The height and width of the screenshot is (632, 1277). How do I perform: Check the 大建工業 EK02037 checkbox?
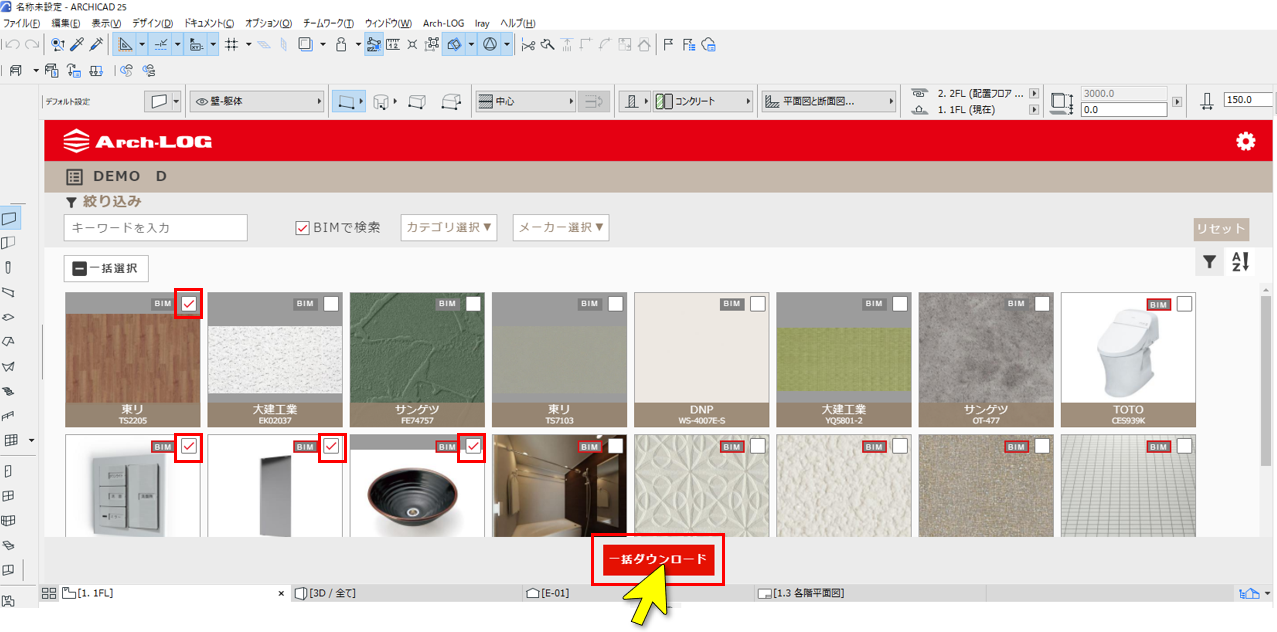click(x=331, y=304)
